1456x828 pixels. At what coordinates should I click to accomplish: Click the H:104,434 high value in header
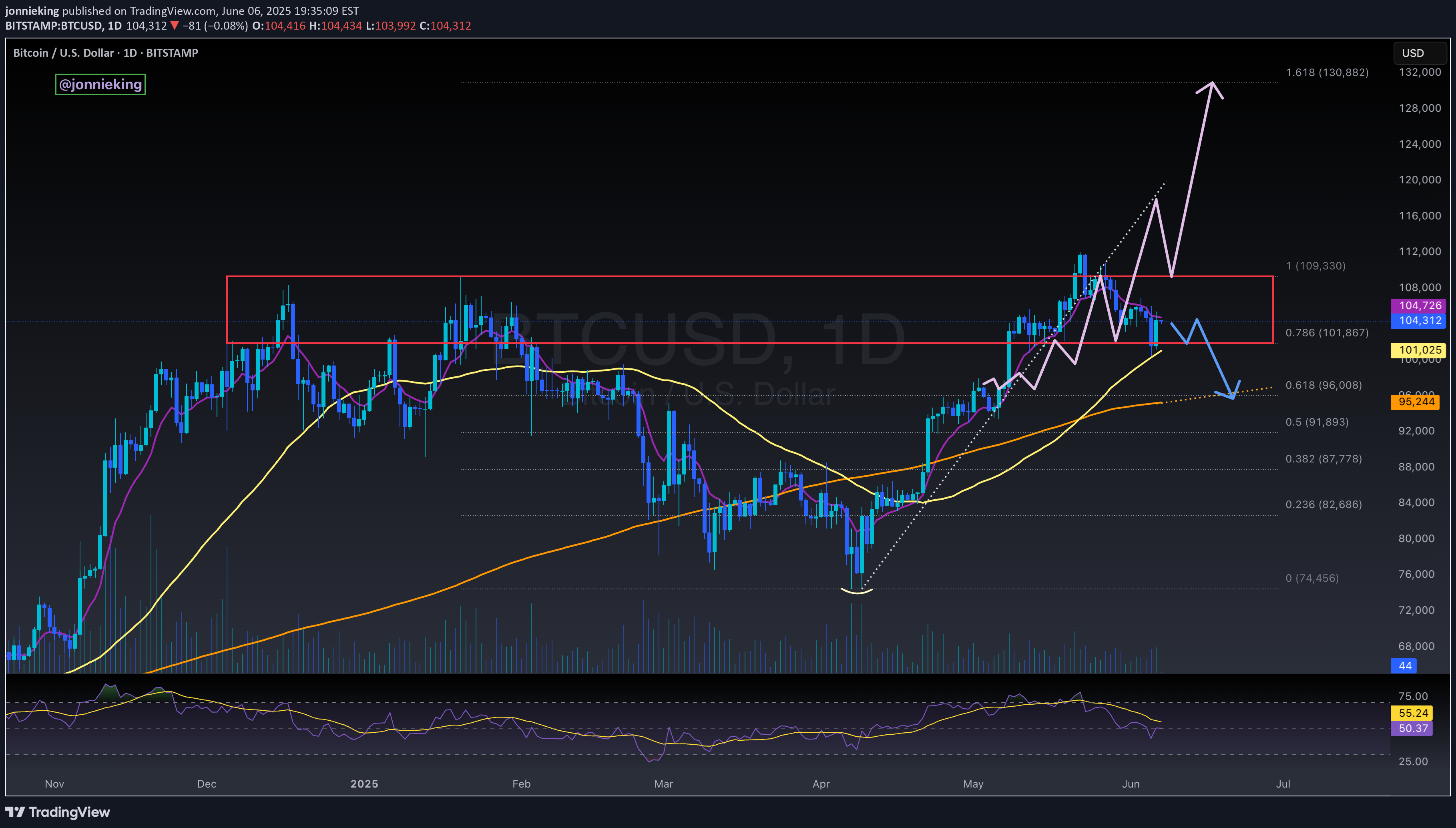[335, 26]
